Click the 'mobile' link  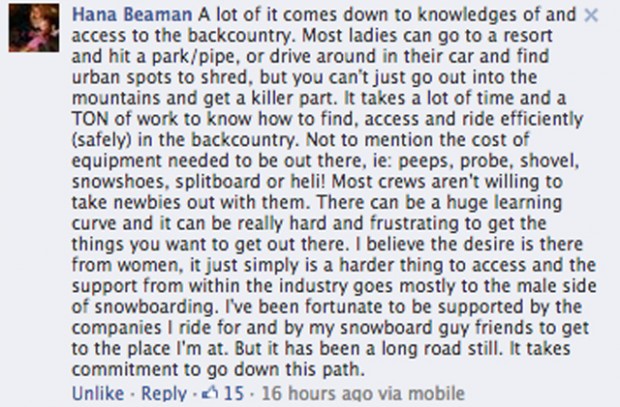404,394
